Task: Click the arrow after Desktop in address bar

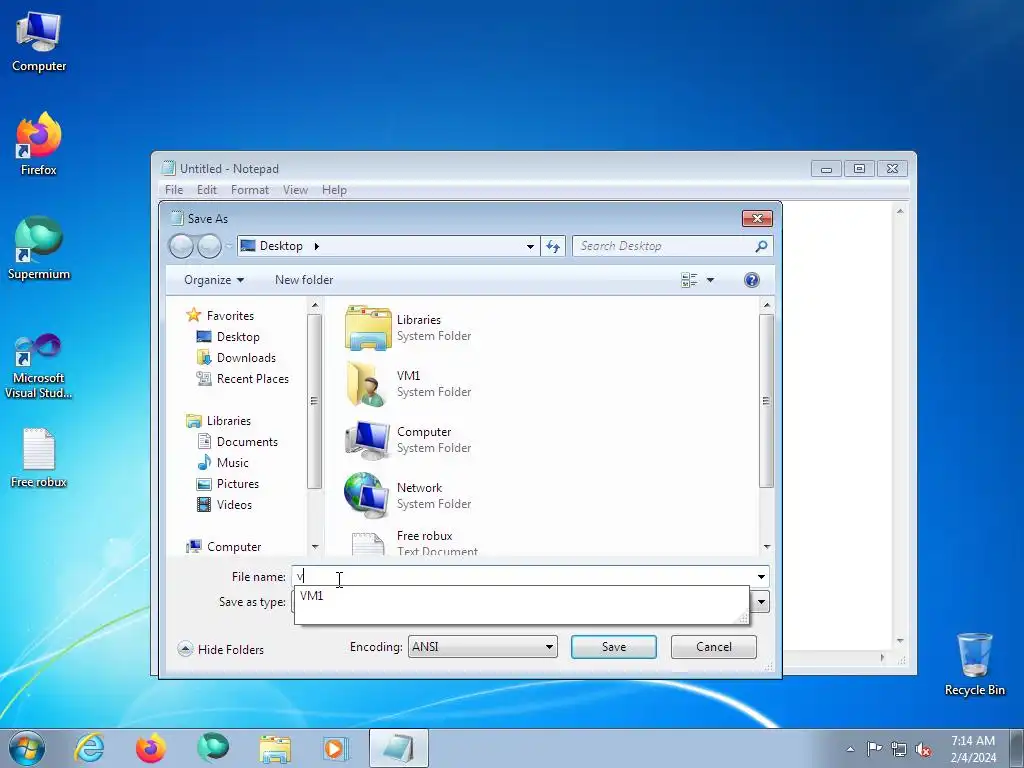Action: point(317,246)
